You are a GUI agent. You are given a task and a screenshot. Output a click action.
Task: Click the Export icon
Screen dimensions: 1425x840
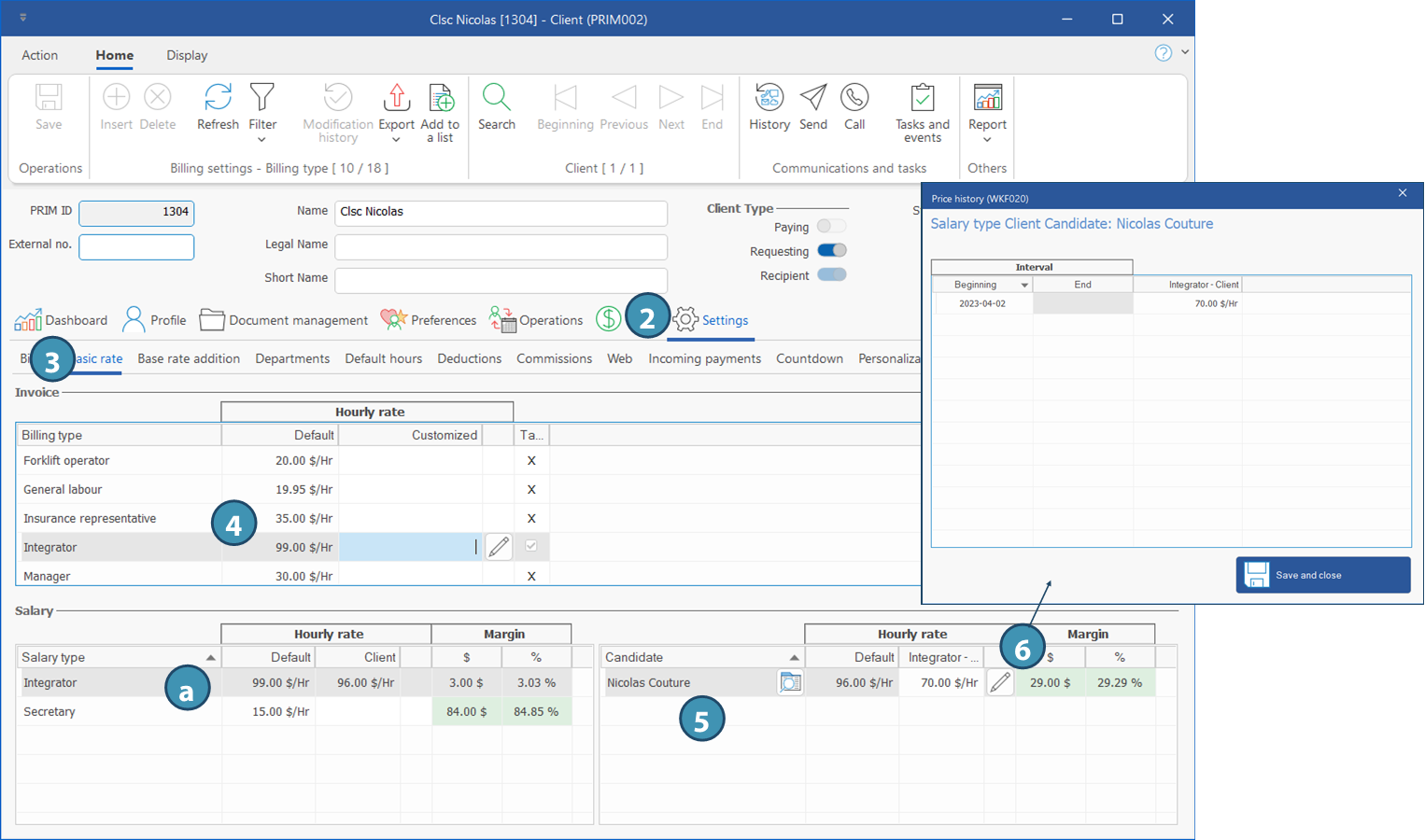pyautogui.click(x=396, y=98)
